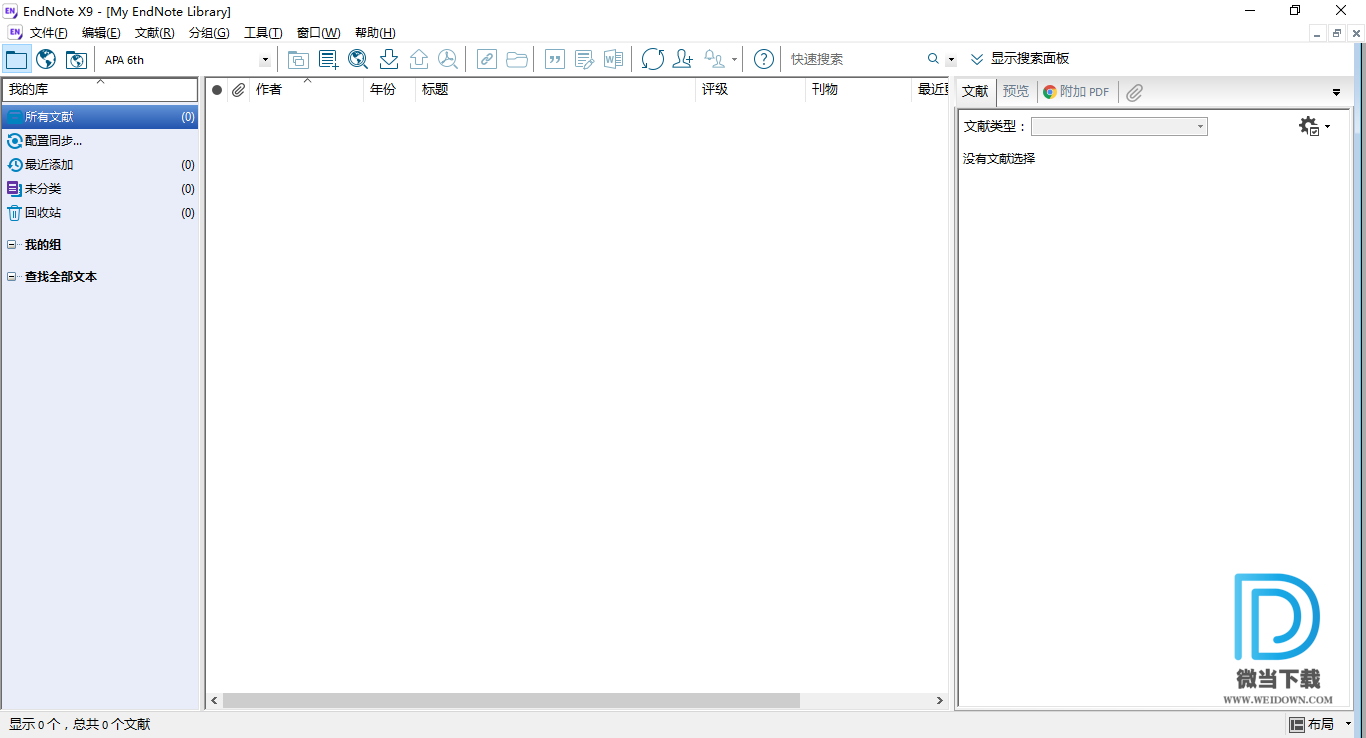The image size is (1366, 738).
Task: Switch to Online Search Mode globe icon
Action: [x=46, y=59]
